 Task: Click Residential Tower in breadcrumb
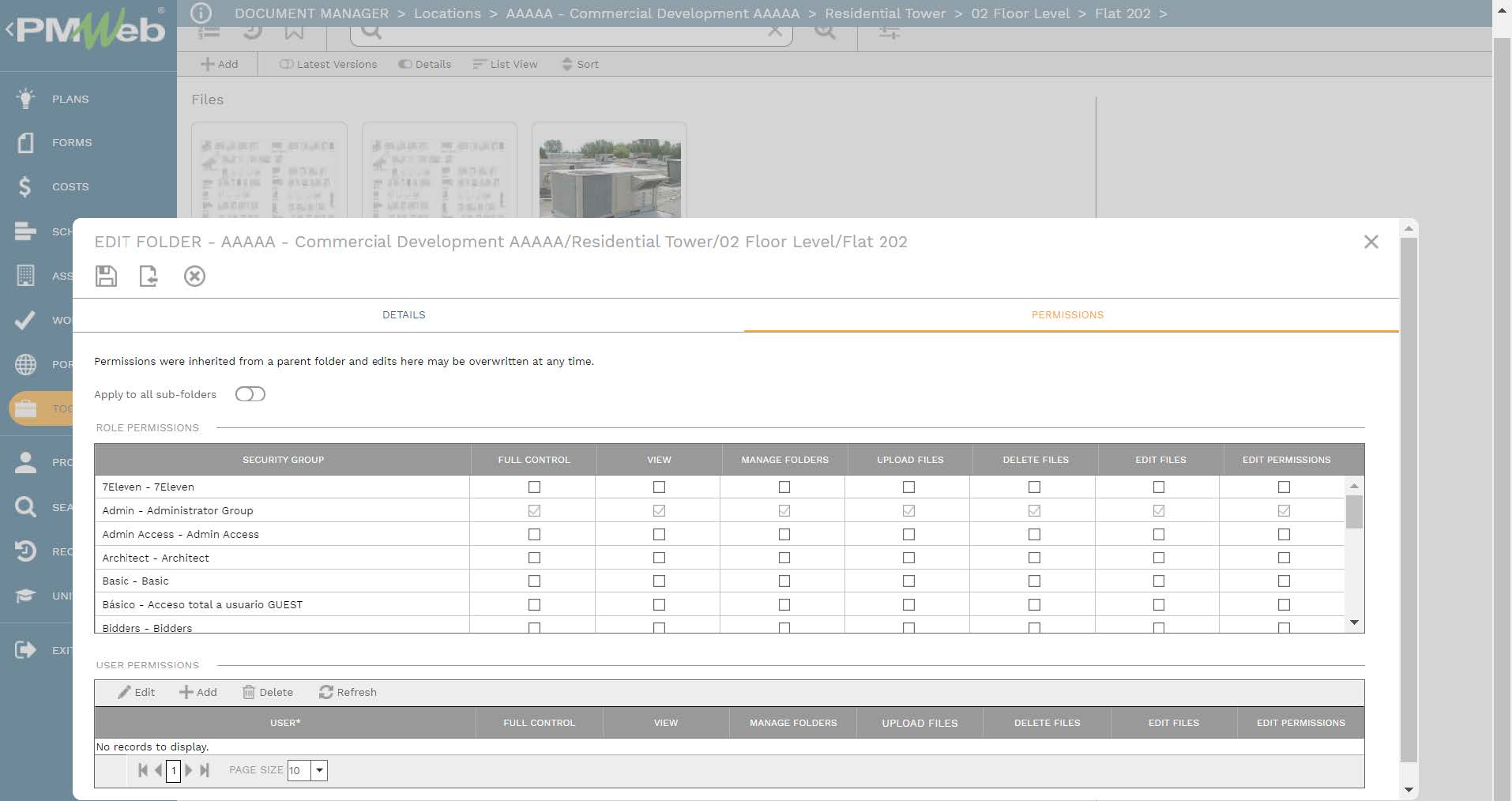point(885,13)
